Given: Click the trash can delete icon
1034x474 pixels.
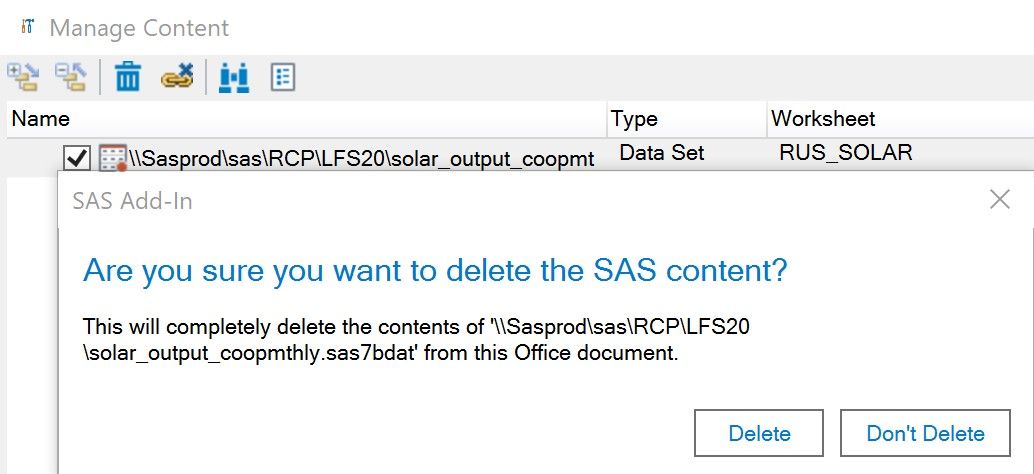Looking at the screenshot, I should point(128,77).
